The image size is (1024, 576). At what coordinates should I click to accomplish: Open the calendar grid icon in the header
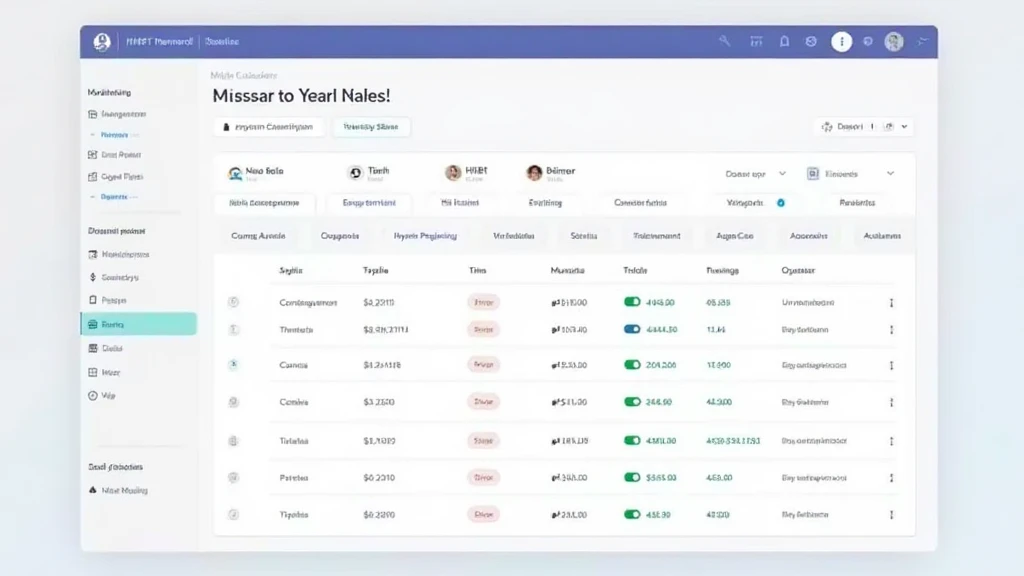(756, 41)
